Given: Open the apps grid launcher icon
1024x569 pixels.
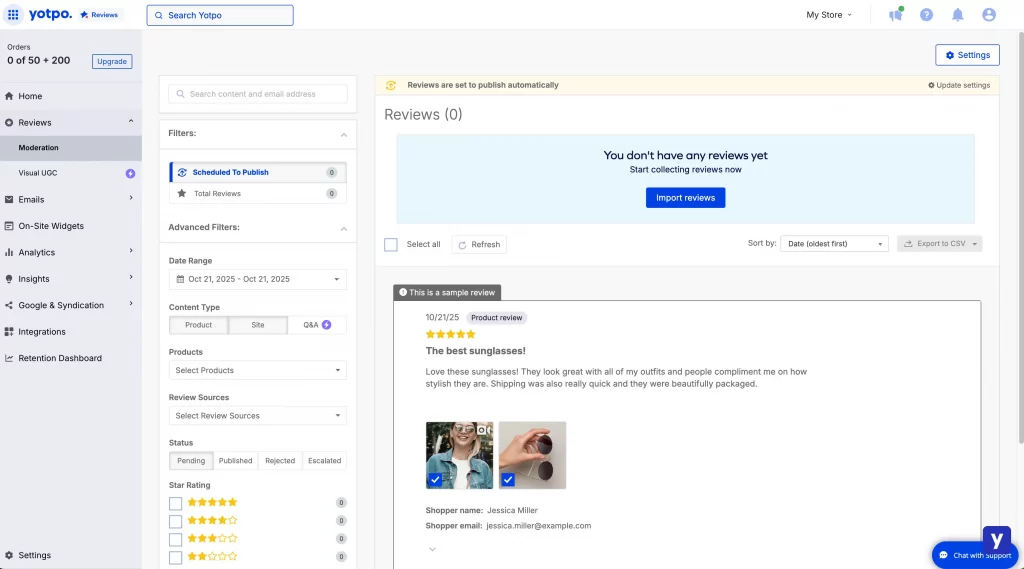Looking at the screenshot, I should [13, 14].
